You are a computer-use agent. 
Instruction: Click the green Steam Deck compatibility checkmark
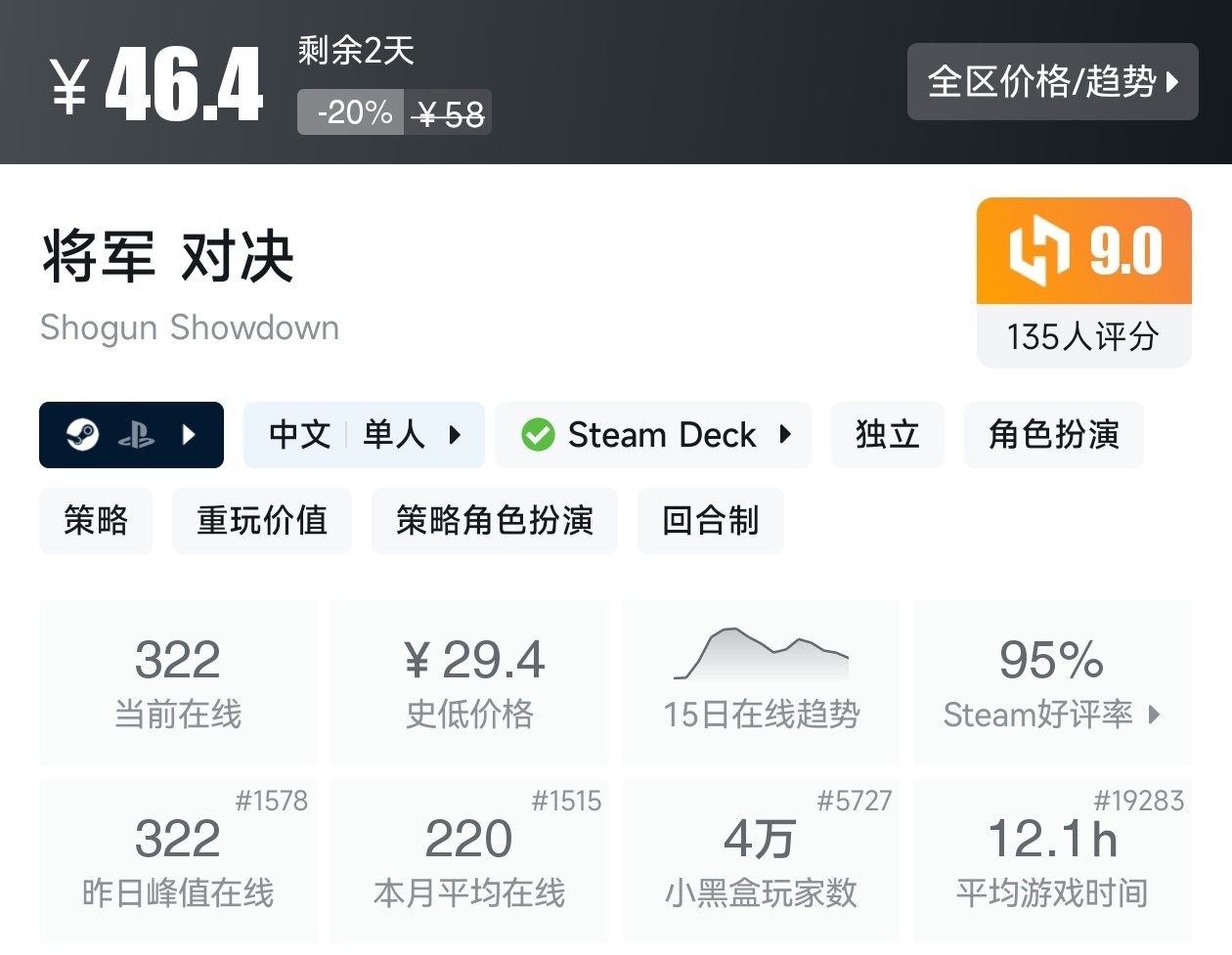540,434
